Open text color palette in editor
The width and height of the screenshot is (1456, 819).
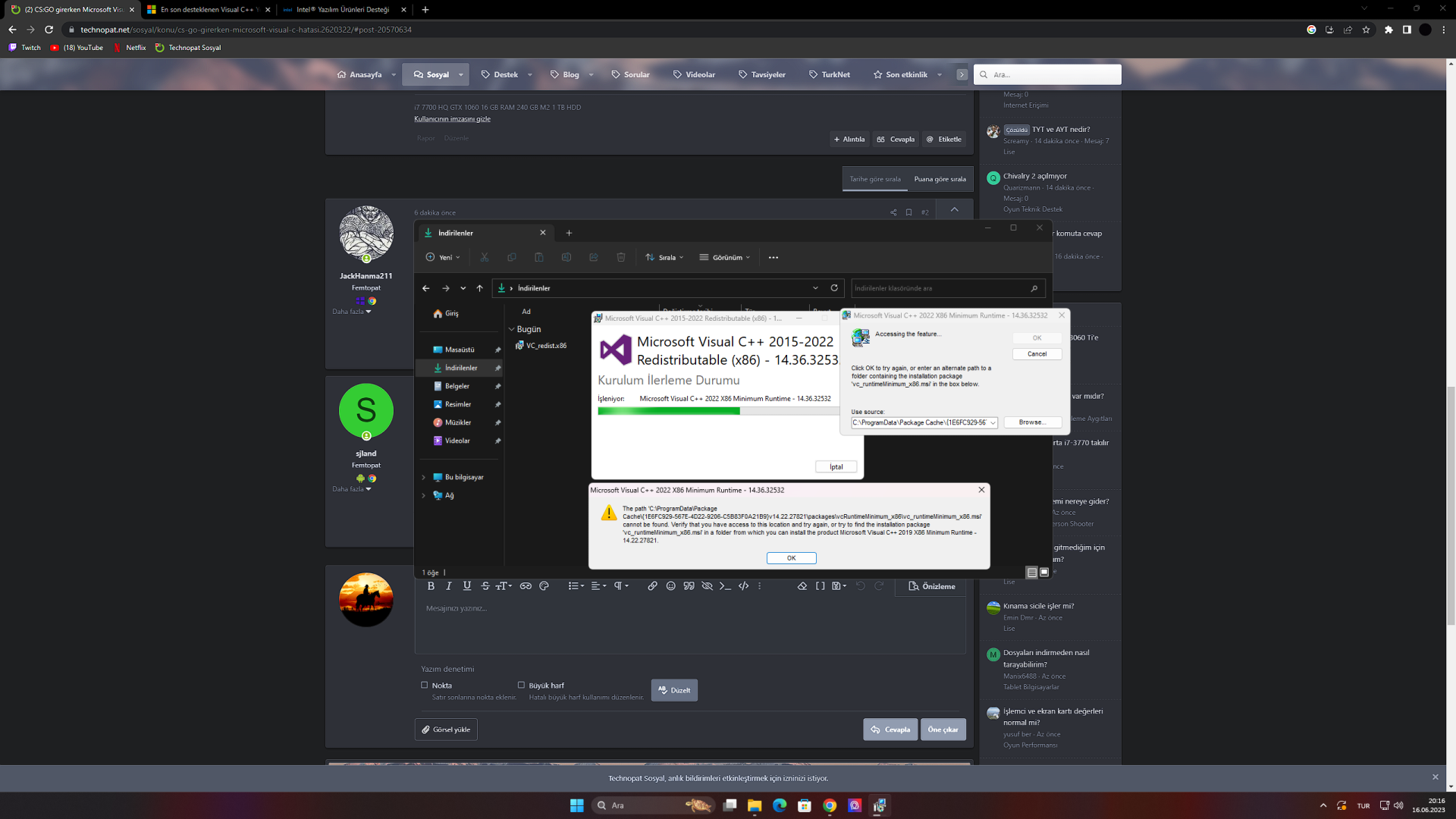point(544,586)
